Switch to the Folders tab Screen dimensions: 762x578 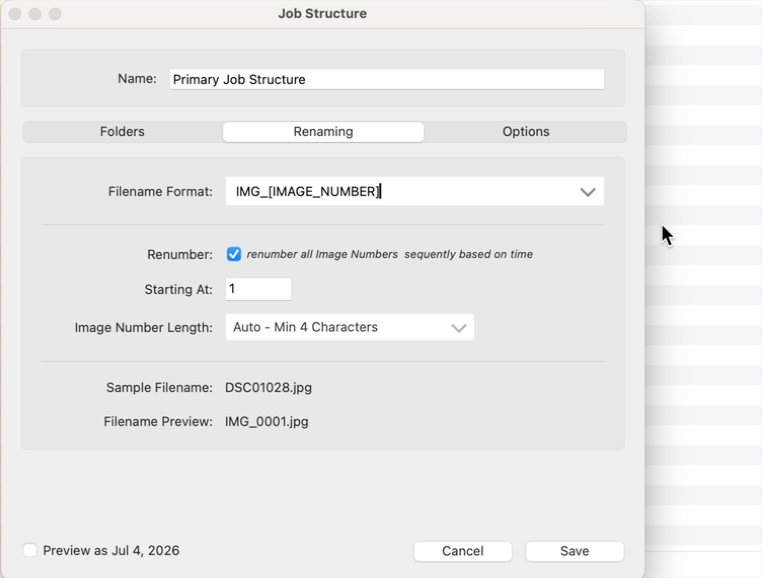point(122,132)
